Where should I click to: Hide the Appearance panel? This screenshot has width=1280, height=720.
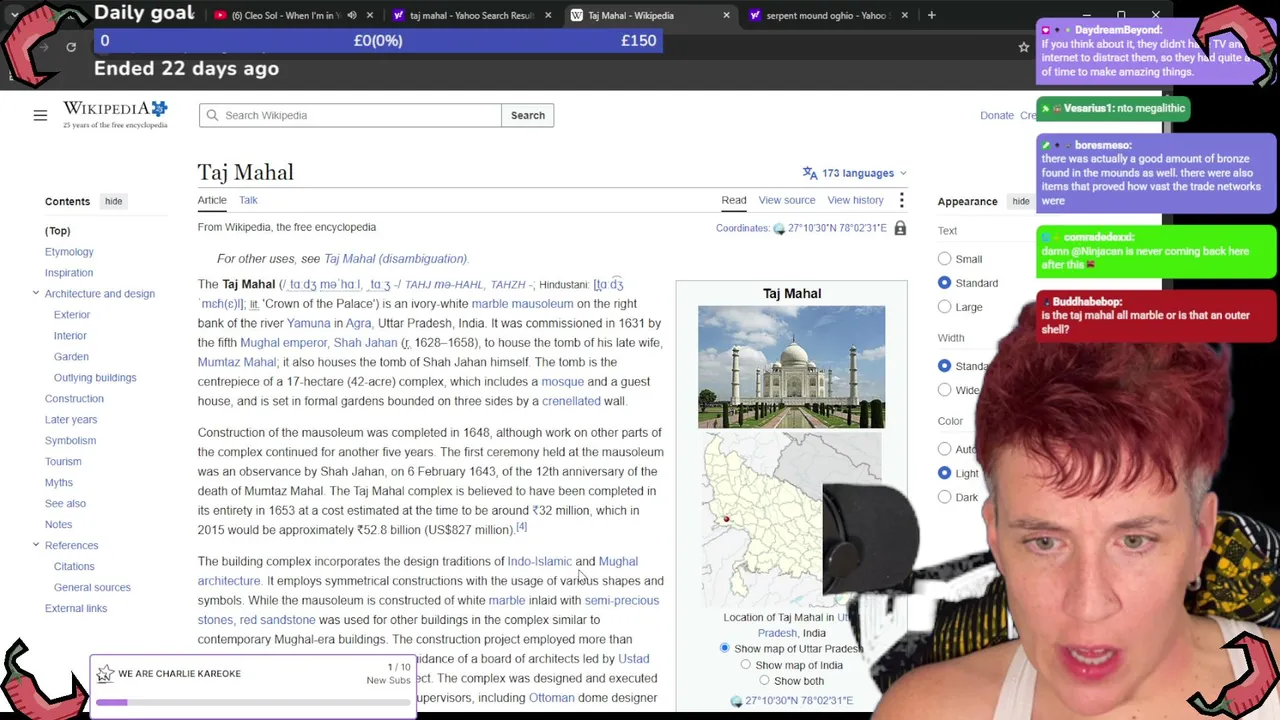[x=1020, y=201]
